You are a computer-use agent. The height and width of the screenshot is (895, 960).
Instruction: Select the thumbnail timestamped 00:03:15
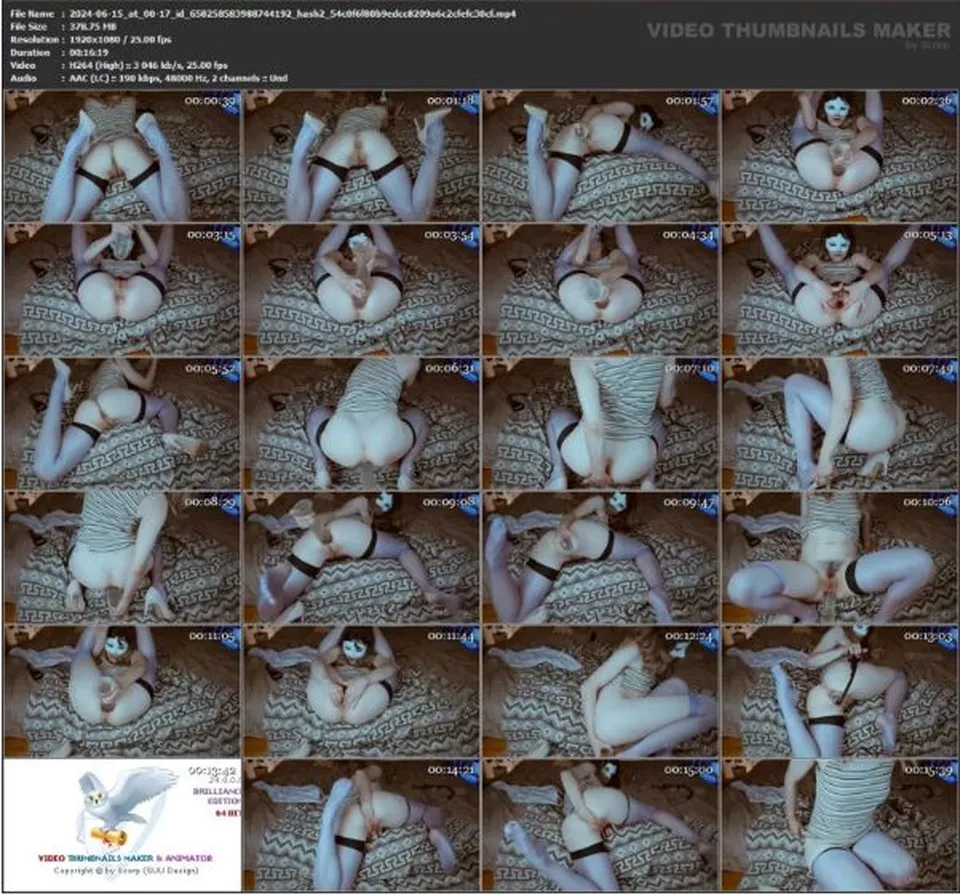pyautogui.click(x=122, y=290)
